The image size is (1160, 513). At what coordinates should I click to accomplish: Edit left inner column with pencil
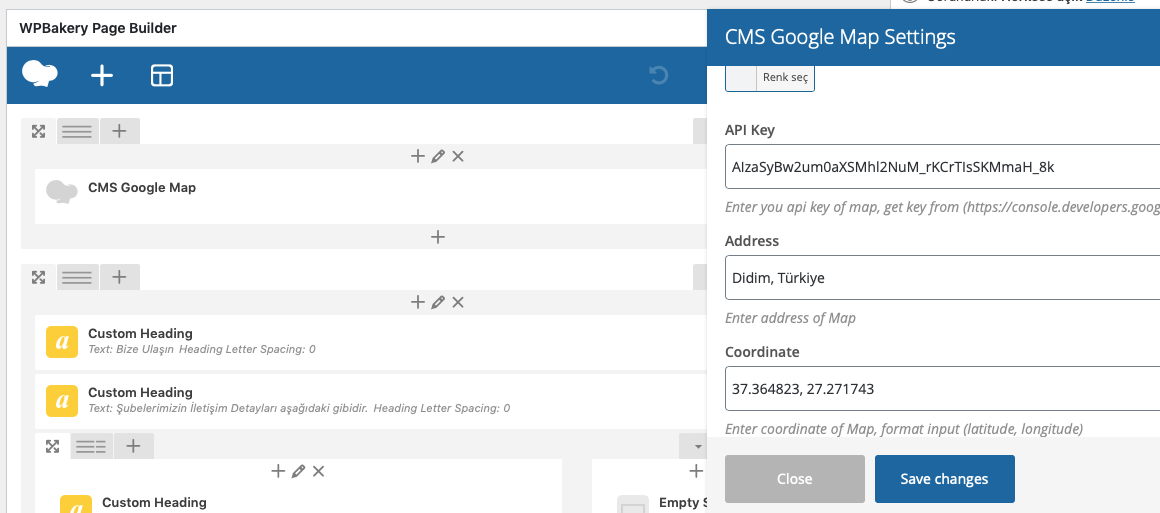298,471
